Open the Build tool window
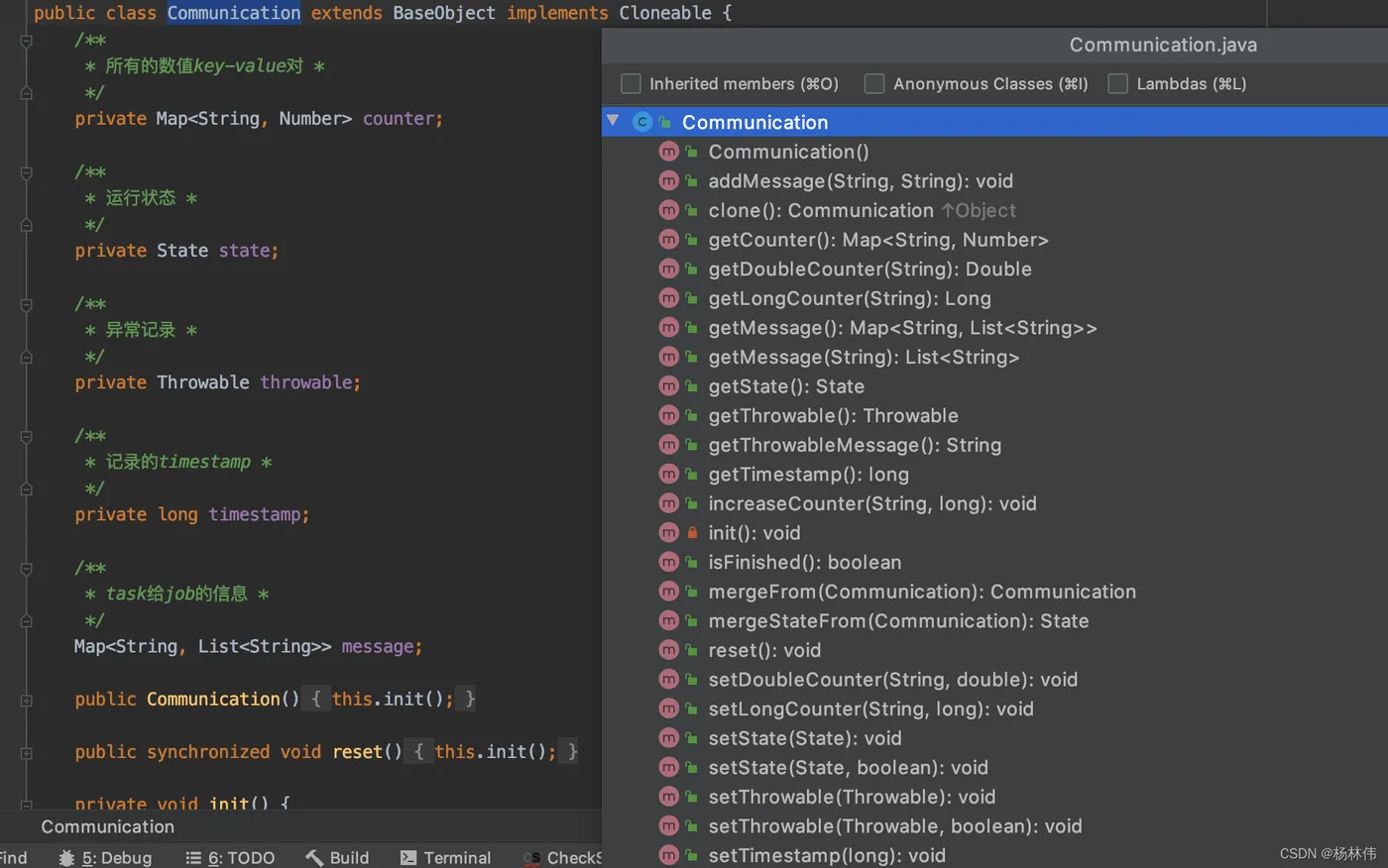1388x868 pixels. click(x=337, y=858)
